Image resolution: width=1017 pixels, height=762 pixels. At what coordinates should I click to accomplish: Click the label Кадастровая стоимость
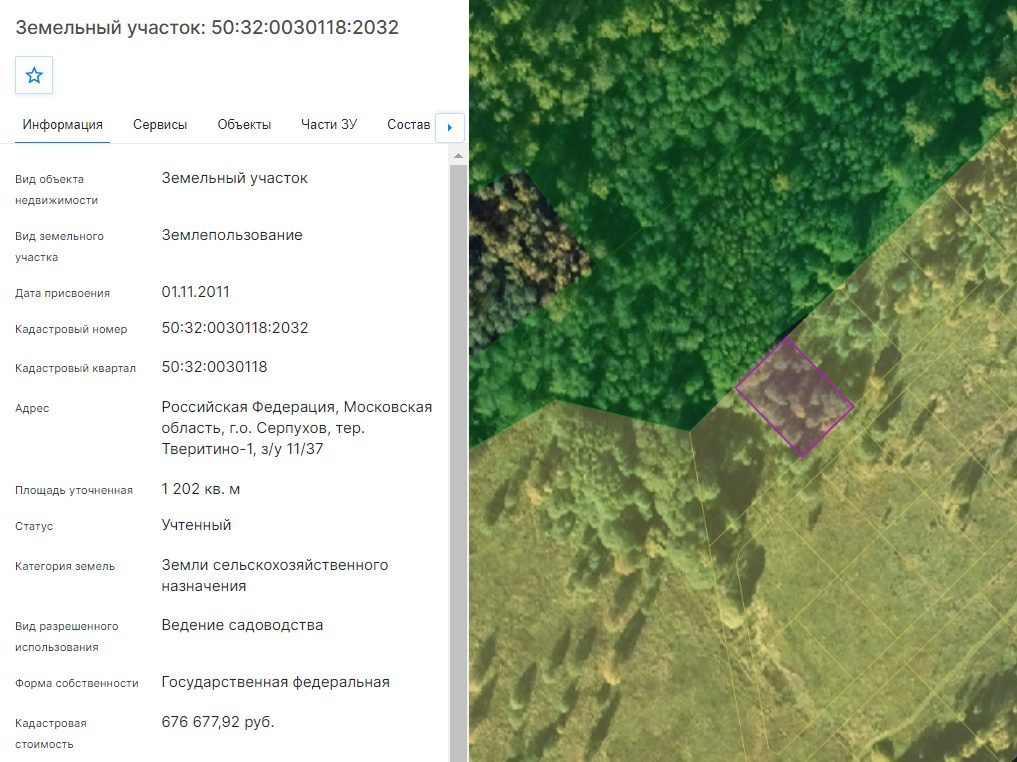click(x=51, y=733)
